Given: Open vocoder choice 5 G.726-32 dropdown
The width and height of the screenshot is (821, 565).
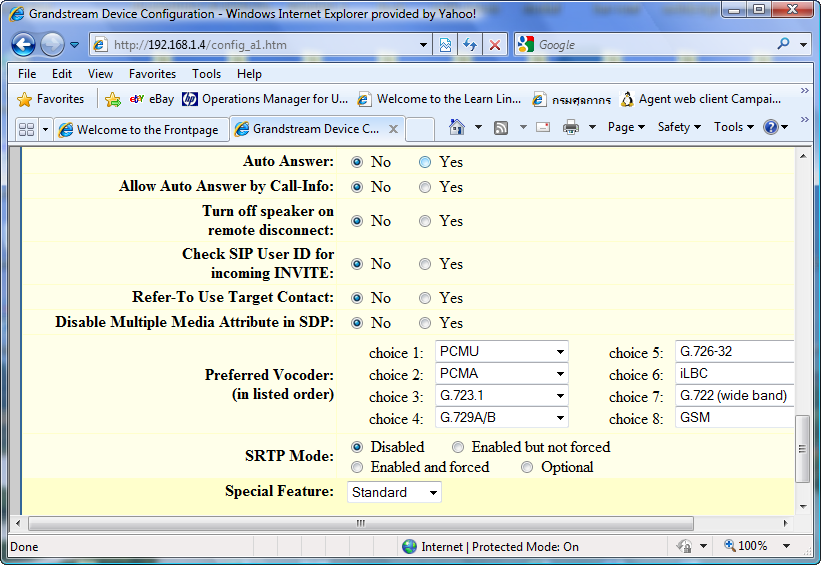Looking at the screenshot, I should [x=735, y=351].
